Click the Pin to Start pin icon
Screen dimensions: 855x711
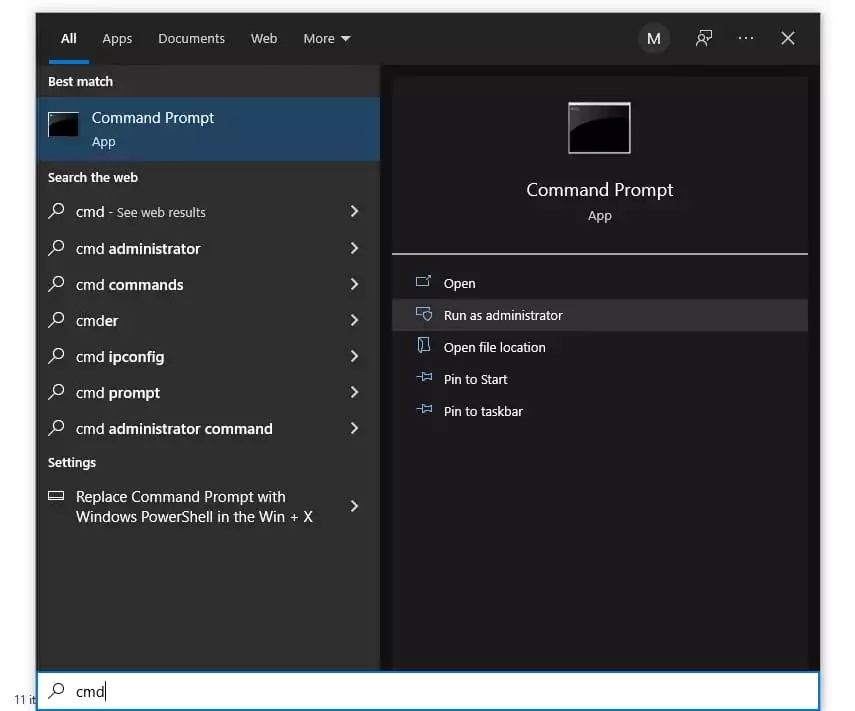coord(424,377)
